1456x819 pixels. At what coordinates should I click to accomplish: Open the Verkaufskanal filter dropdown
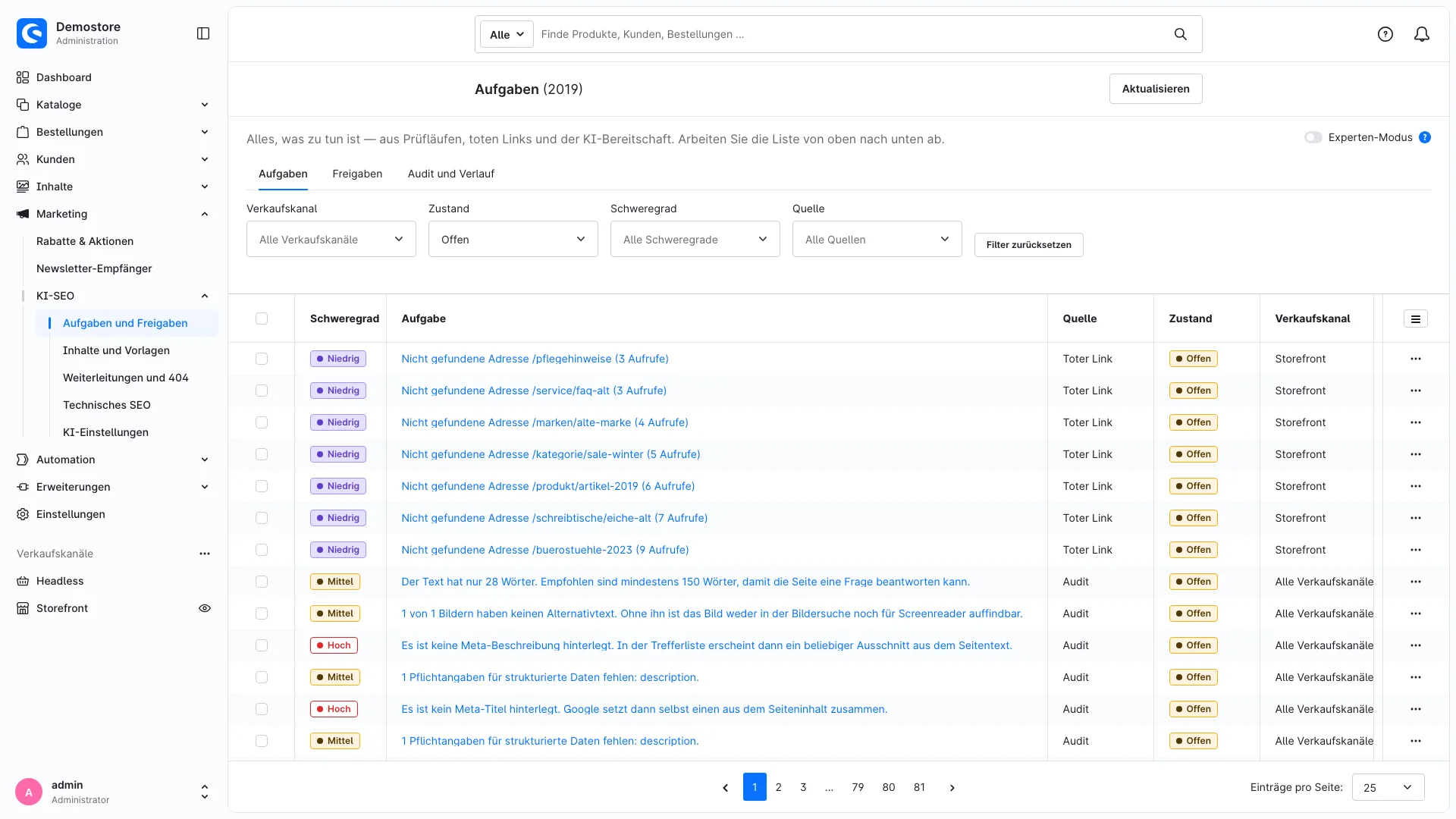pyautogui.click(x=331, y=240)
